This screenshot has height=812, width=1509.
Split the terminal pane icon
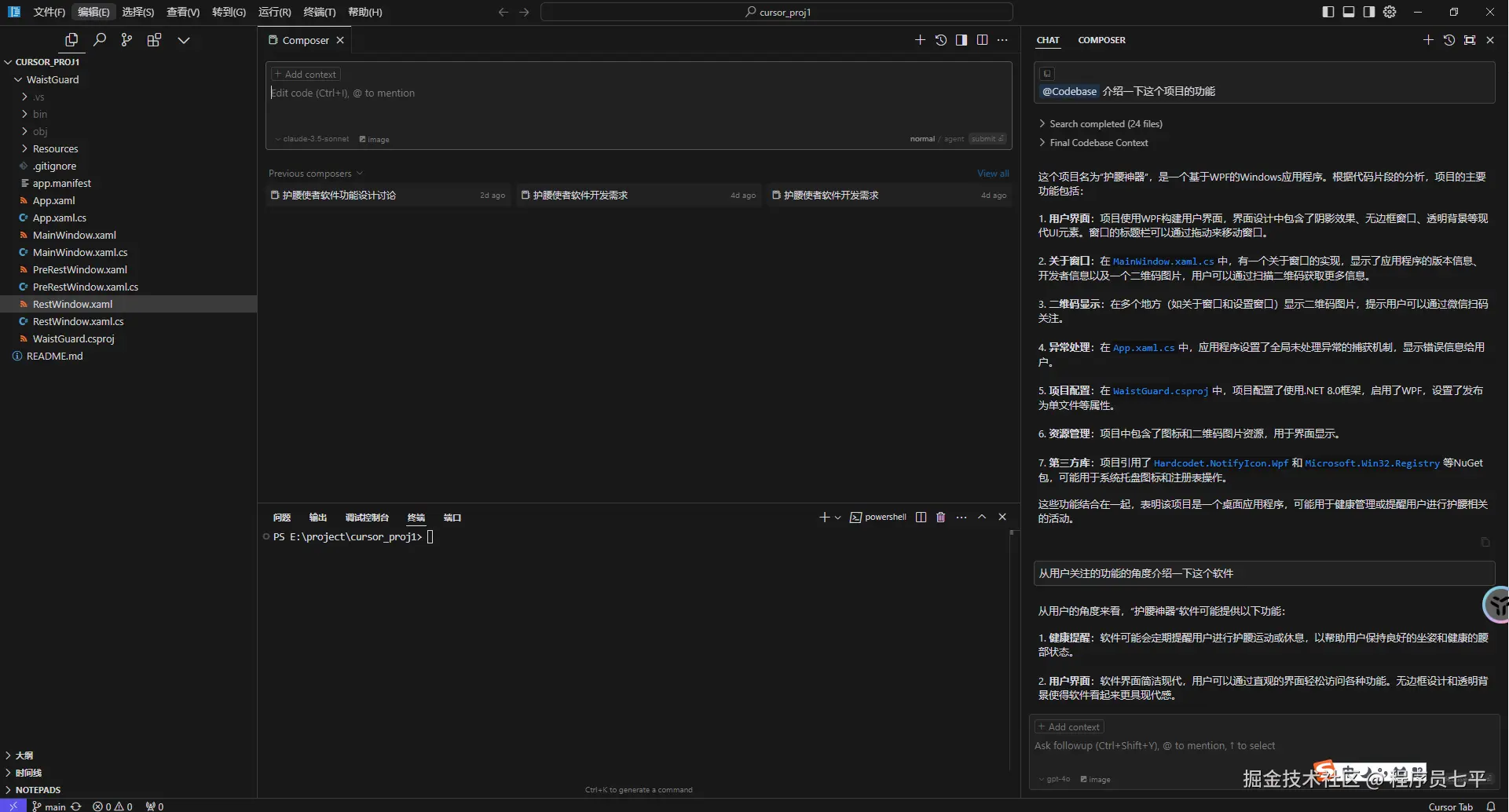click(921, 518)
